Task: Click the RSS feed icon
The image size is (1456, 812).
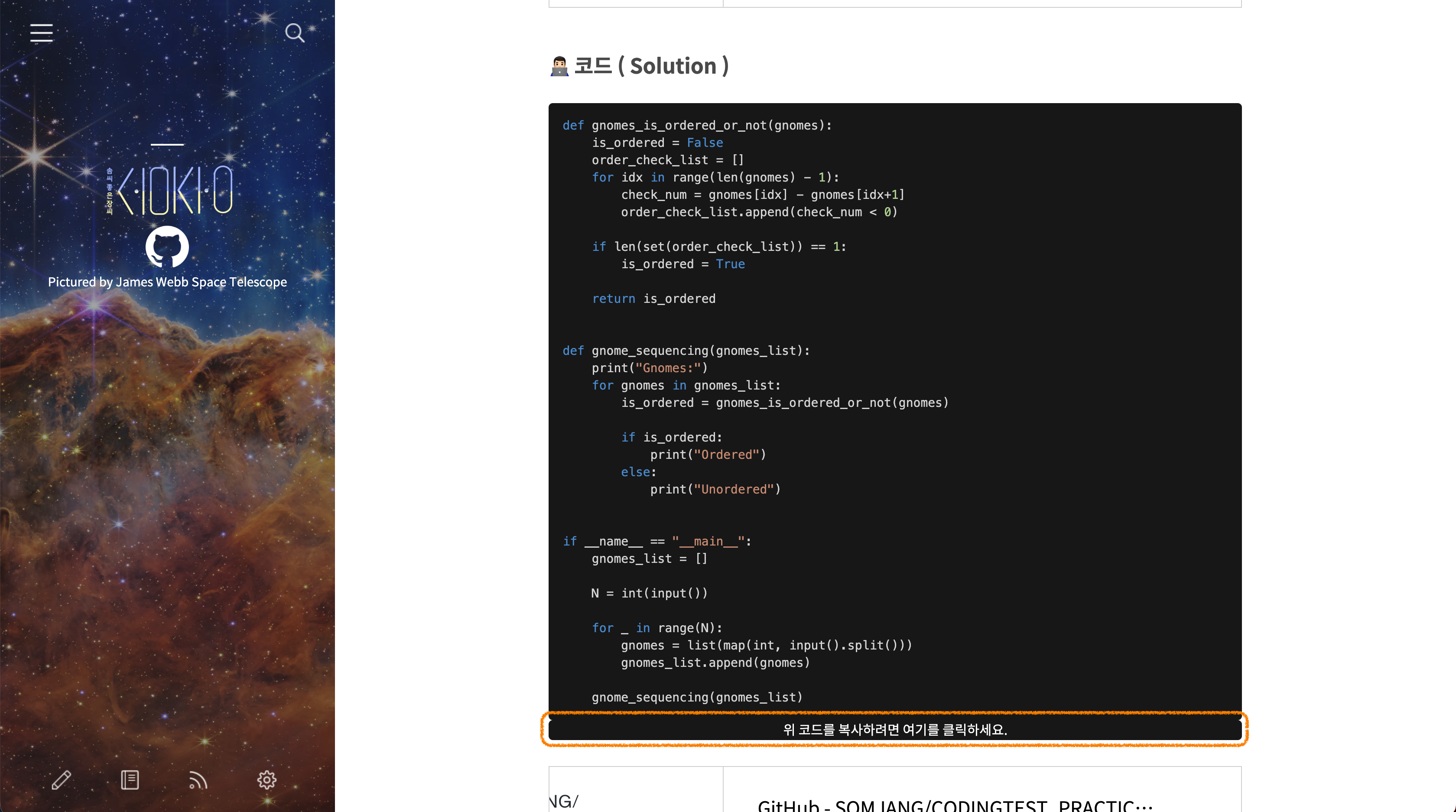Action: [198, 780]
